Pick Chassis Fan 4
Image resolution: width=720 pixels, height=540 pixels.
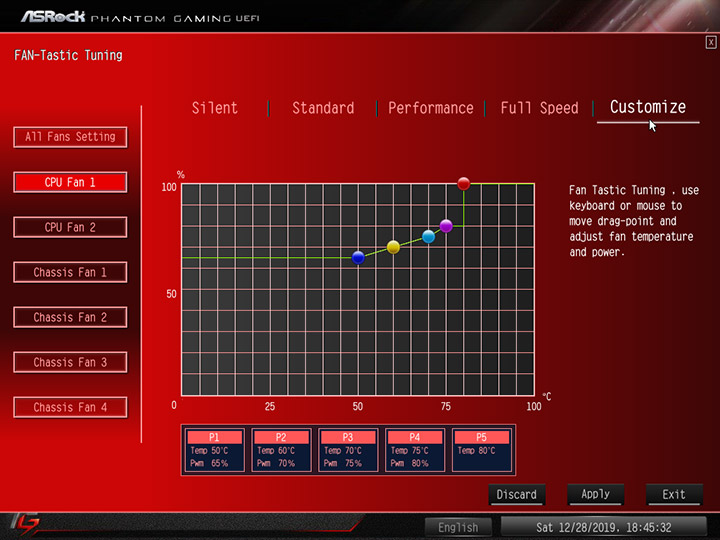tap(70, 407)
